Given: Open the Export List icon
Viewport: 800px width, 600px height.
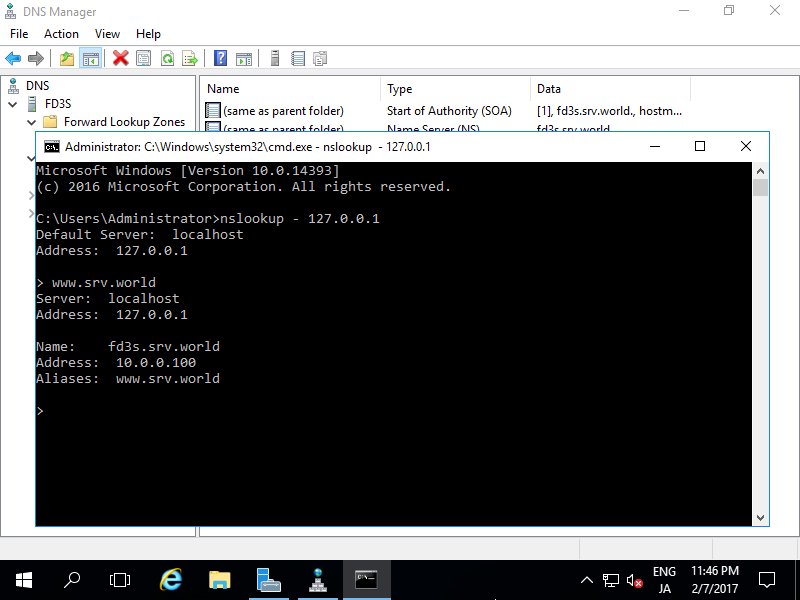Looking at the screenshot, I should 191,58.
